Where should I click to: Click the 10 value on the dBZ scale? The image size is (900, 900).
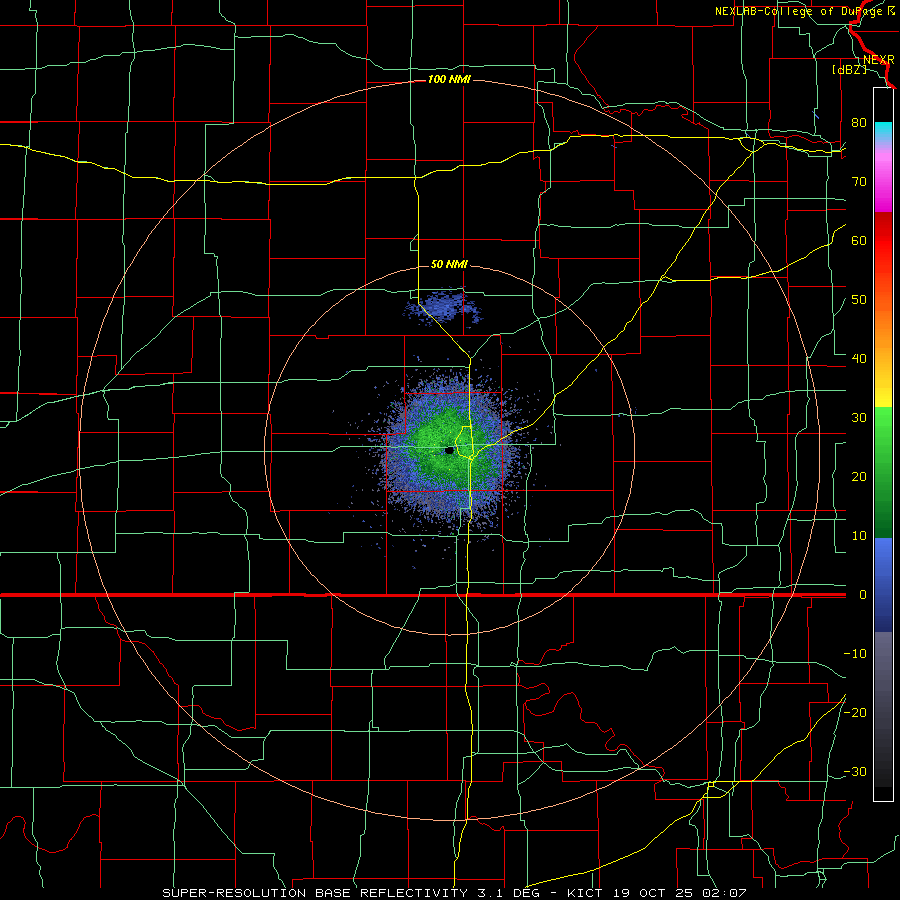[x=859, y=536]
